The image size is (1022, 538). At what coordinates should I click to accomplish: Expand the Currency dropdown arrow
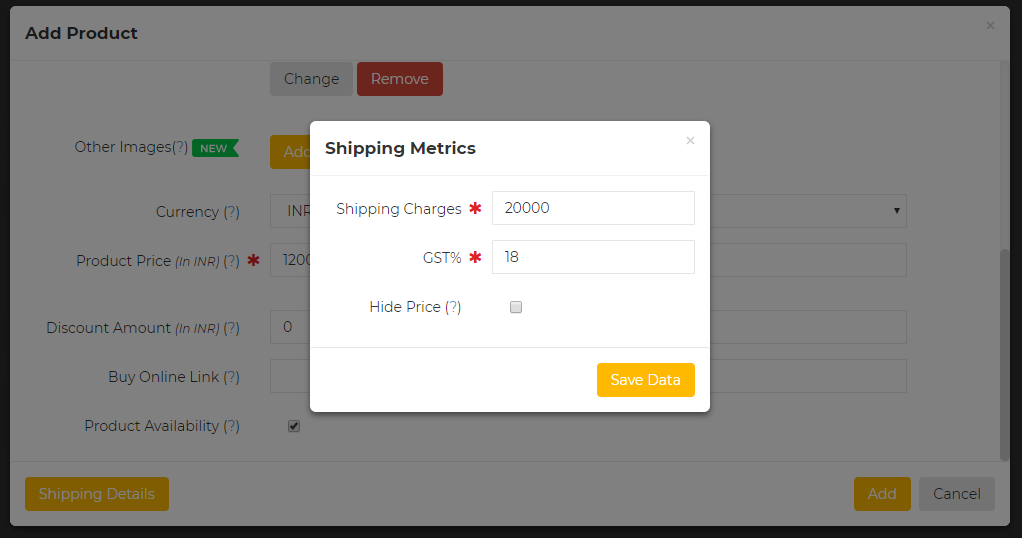(x=897, y=211)
